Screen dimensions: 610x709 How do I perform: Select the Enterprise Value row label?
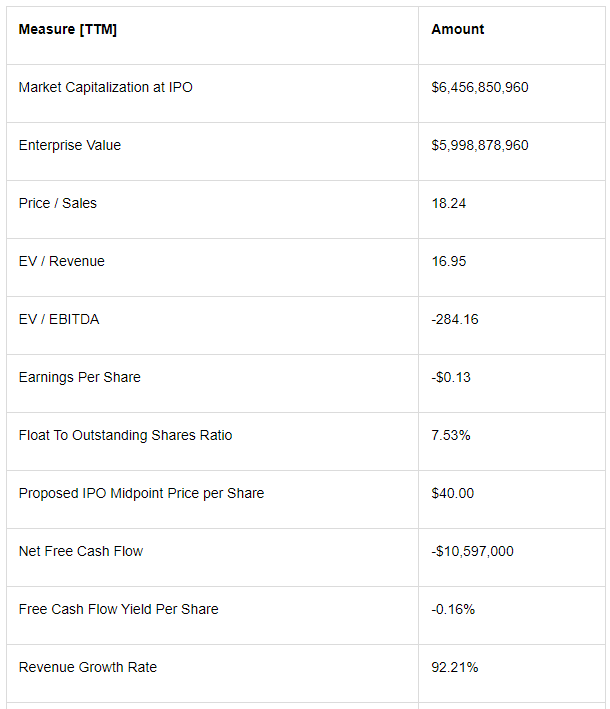(70, 145)
